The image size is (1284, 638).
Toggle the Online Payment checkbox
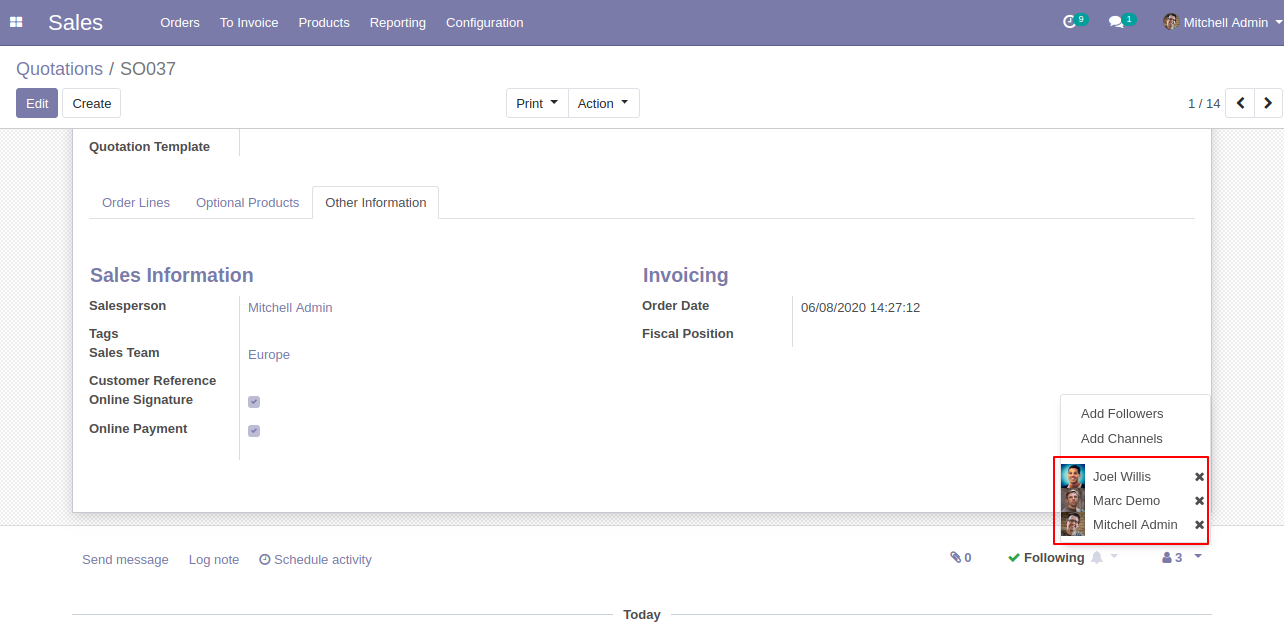254,431
